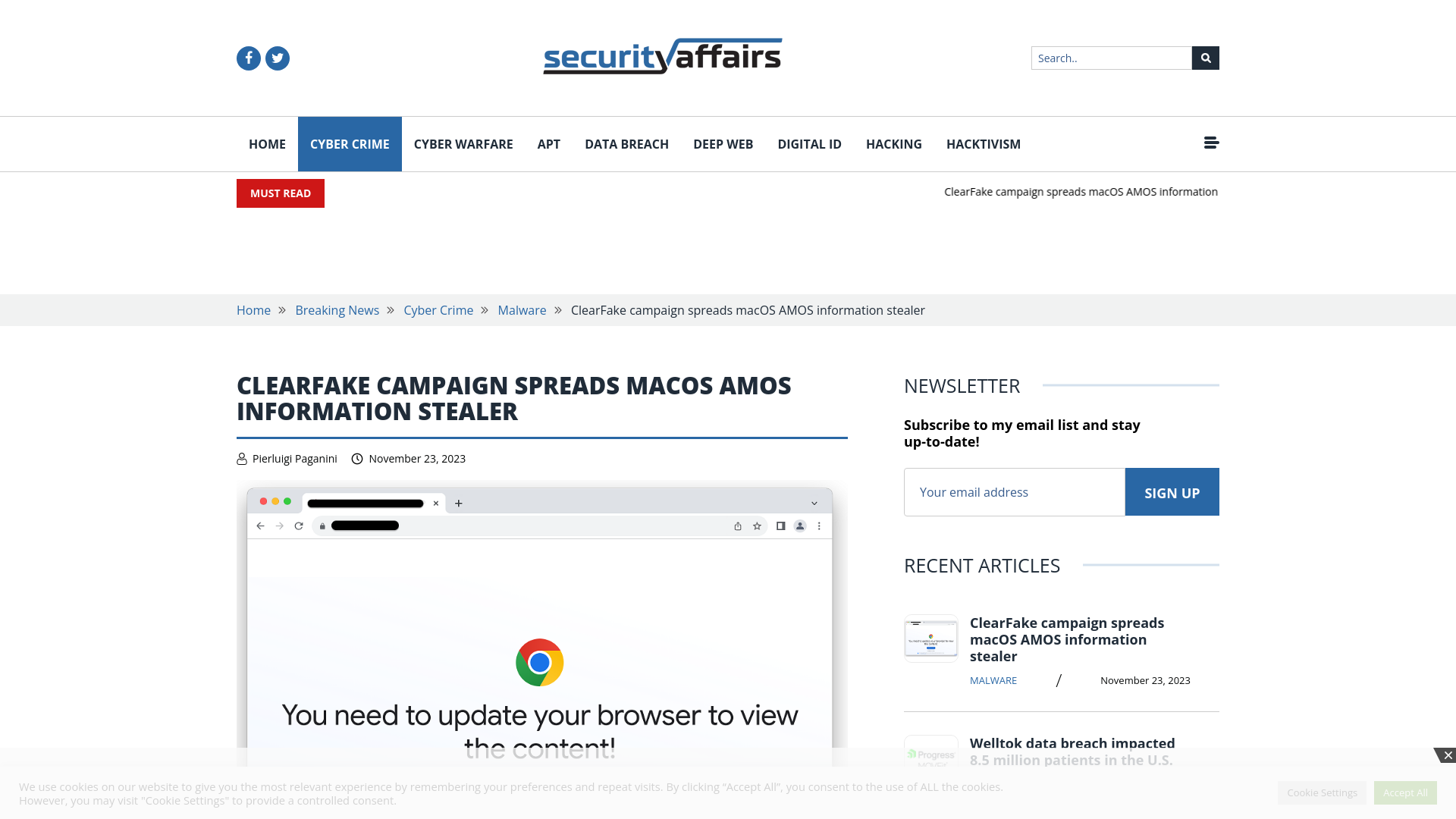
Task: Click Accept All cookies toggle
Action: point(1405,792)
